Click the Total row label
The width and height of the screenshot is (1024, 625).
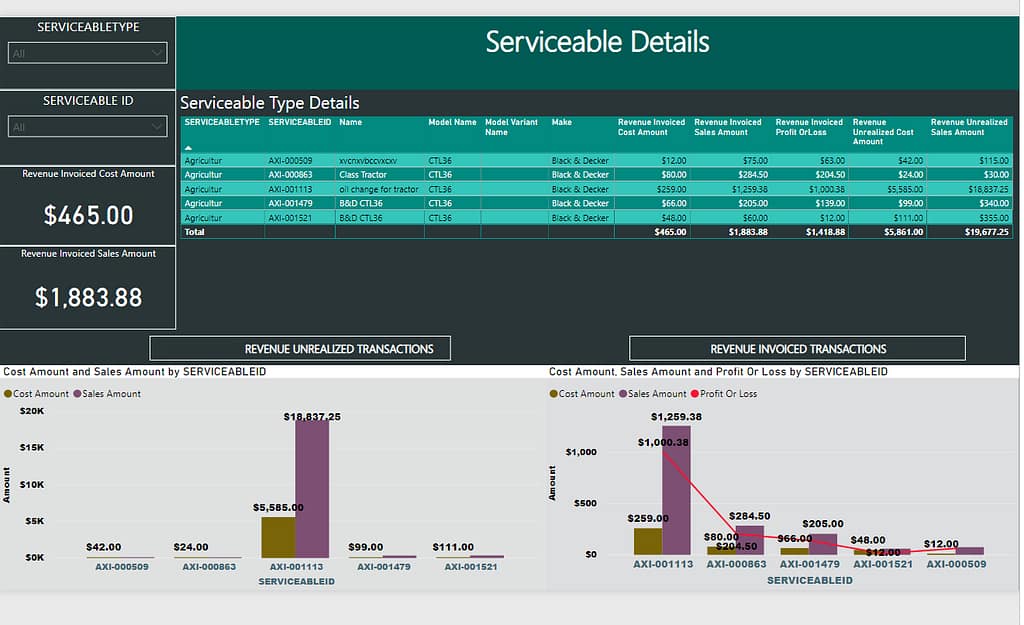pos(194,232)
